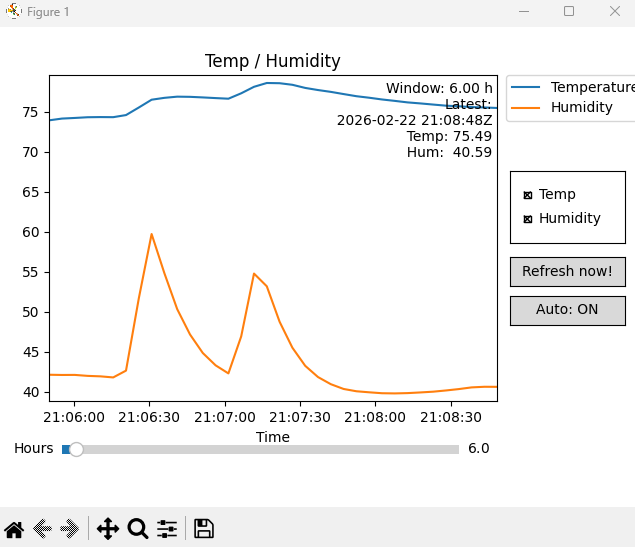Click the Humidity legend entry
Image resolution: width=635 pixels, height=547 pixels.
pyautogui.click(x=581, y=108)
